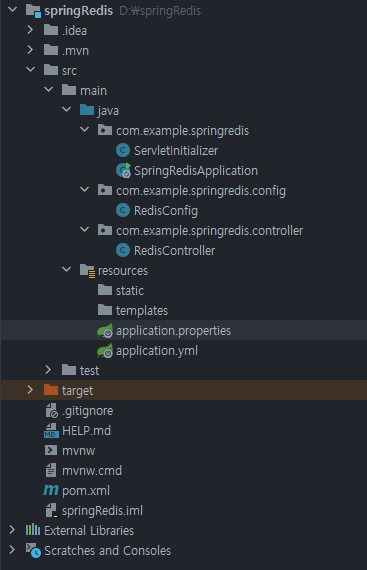Image resolution: width=367 pixels, height=570 pixels.
Task: Click the .mvn folder icon
Action: 51,50
